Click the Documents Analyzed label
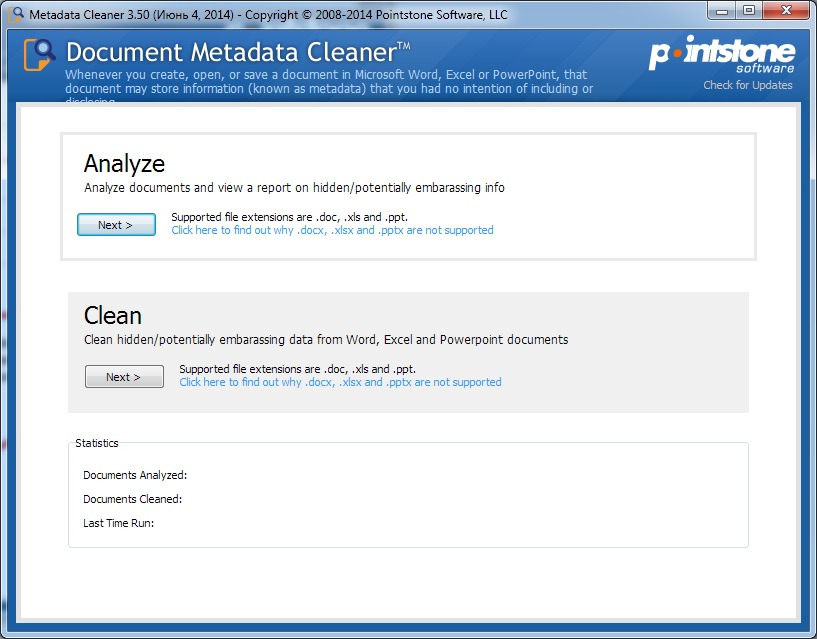817x639 pixels. 135,475
